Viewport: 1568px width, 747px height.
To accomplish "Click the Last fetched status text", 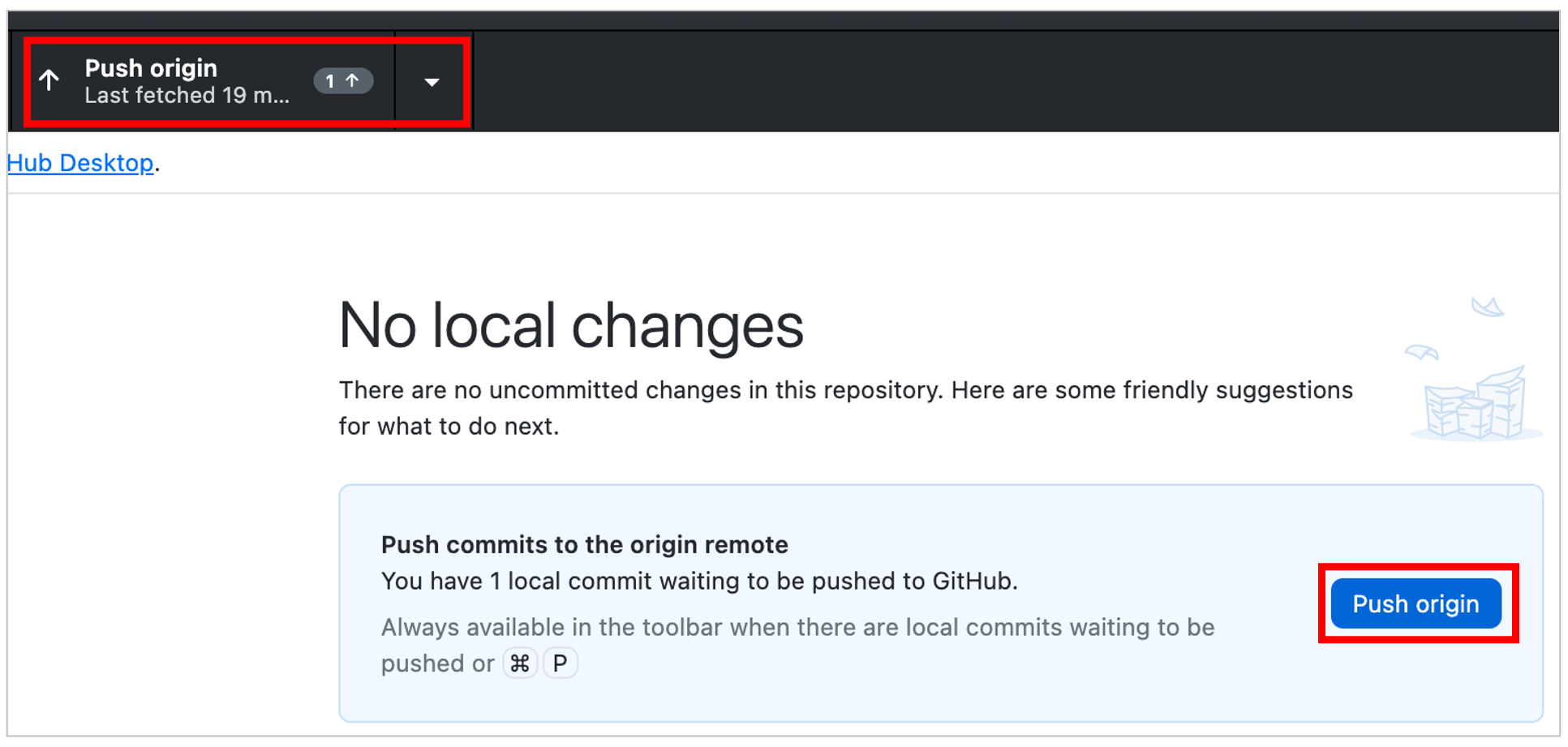I will pyautogui.click(x=187, y=96).
